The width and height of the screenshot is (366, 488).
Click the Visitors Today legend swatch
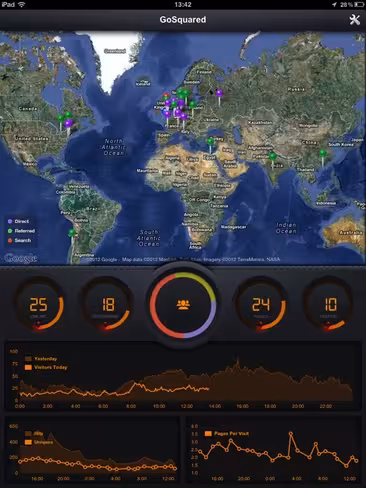28,367
